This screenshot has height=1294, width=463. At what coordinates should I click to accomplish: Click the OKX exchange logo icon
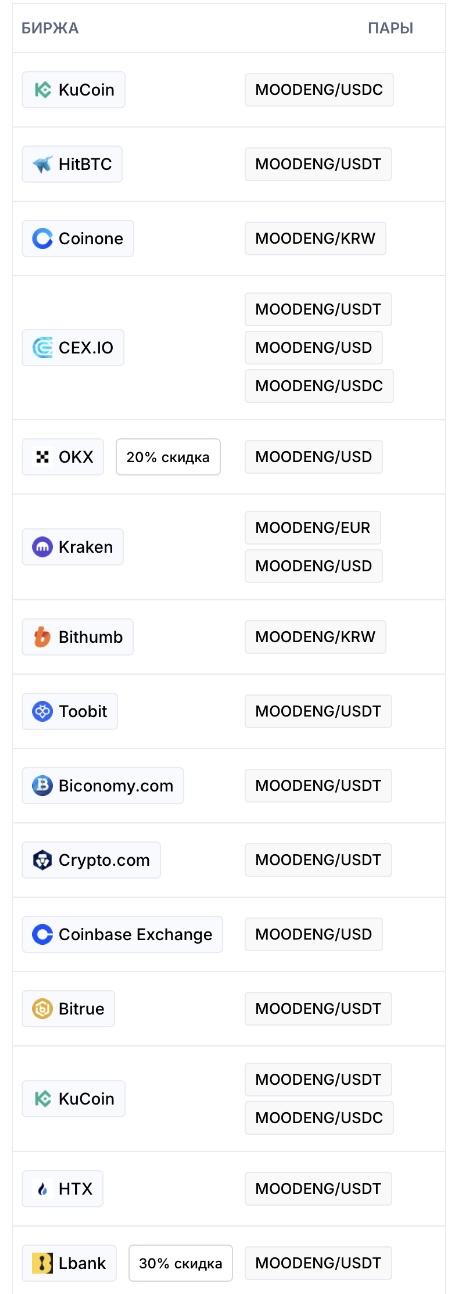pos(42,457)
